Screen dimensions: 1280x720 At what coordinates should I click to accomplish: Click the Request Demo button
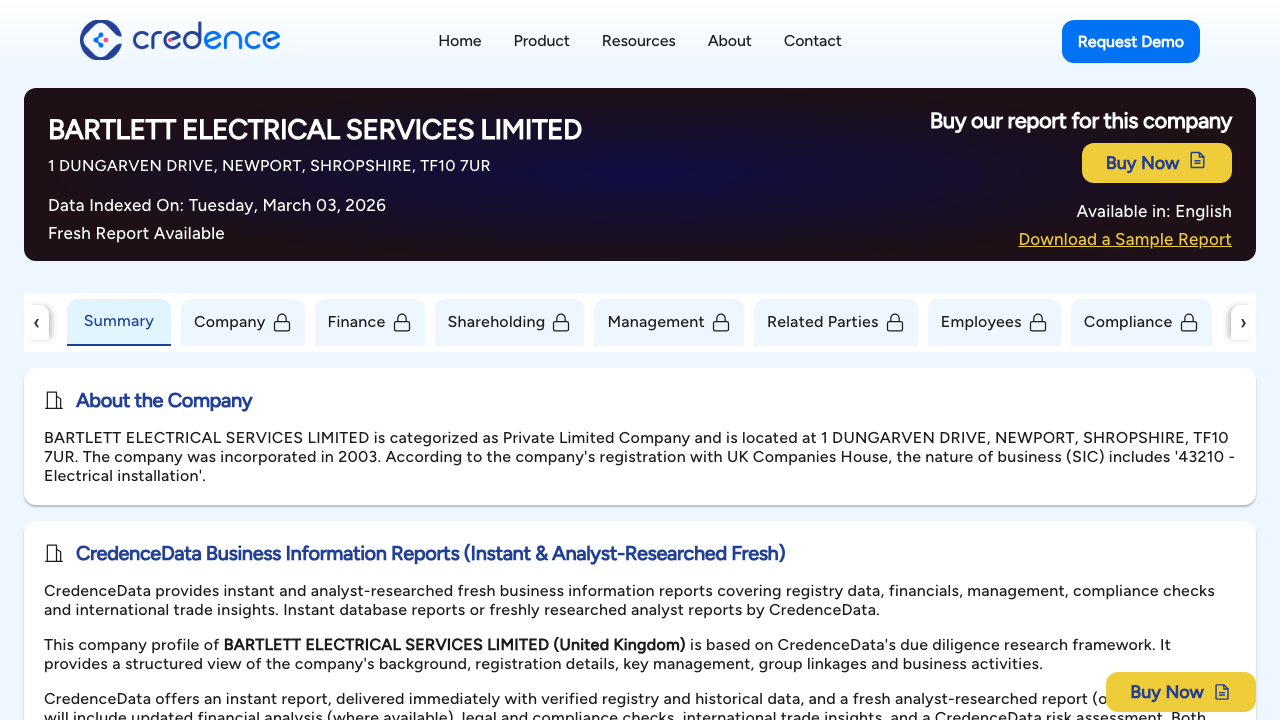pyautogui.click(x=1130, y=41)
